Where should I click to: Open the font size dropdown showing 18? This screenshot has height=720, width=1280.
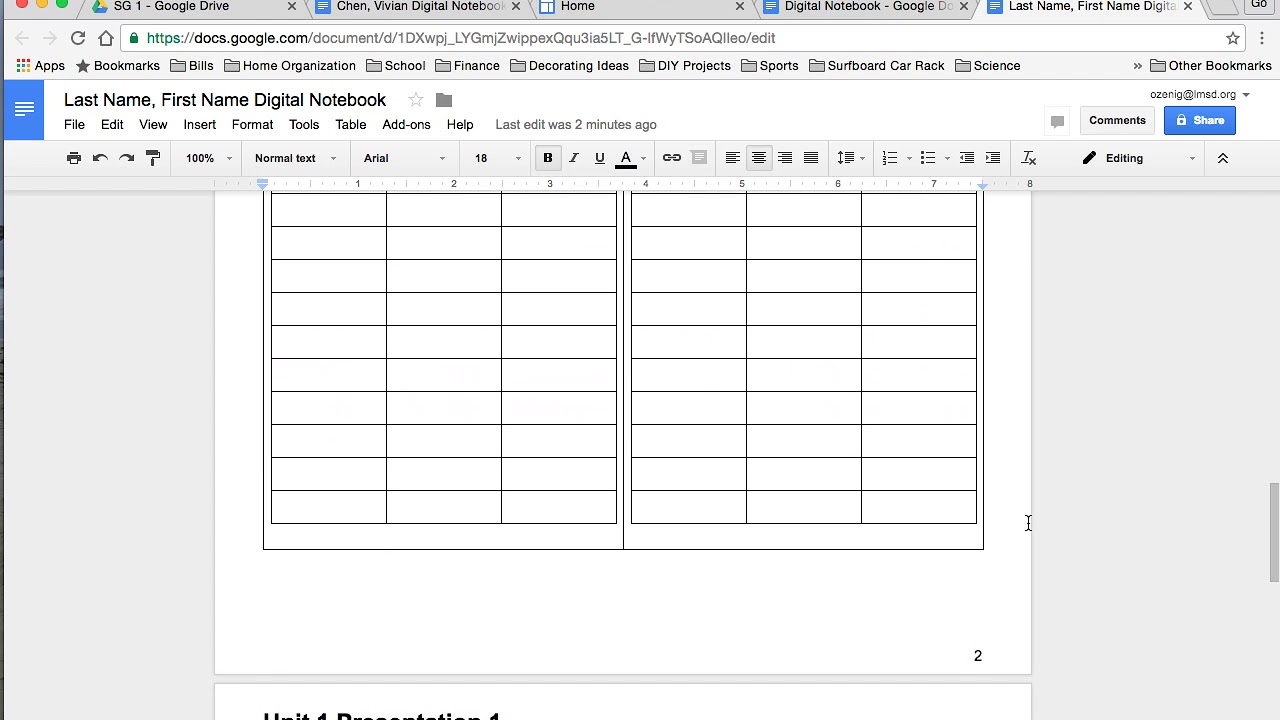coord(498,158)
